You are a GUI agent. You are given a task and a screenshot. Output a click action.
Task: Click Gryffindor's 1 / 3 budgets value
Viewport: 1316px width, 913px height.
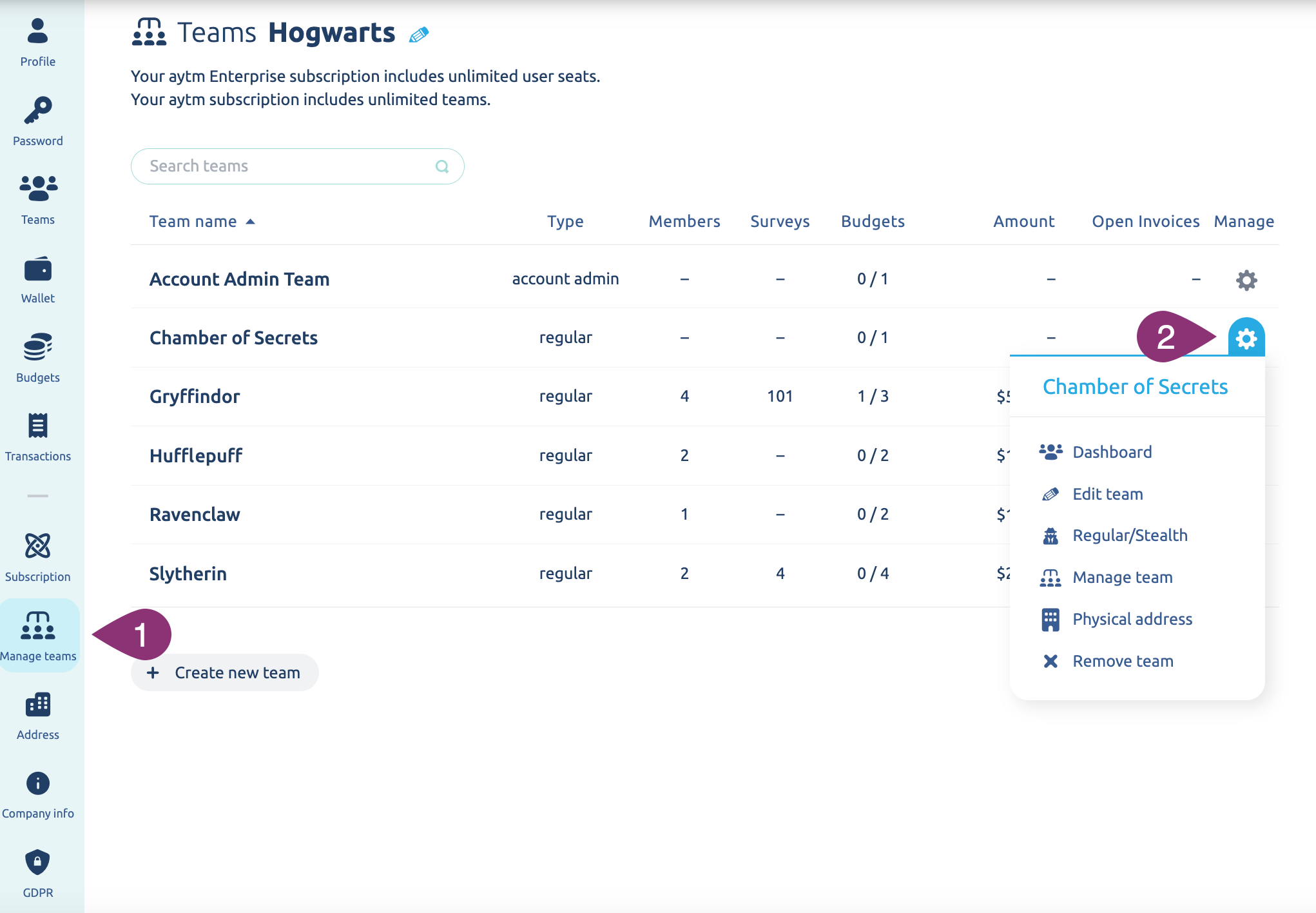[873, 397]
